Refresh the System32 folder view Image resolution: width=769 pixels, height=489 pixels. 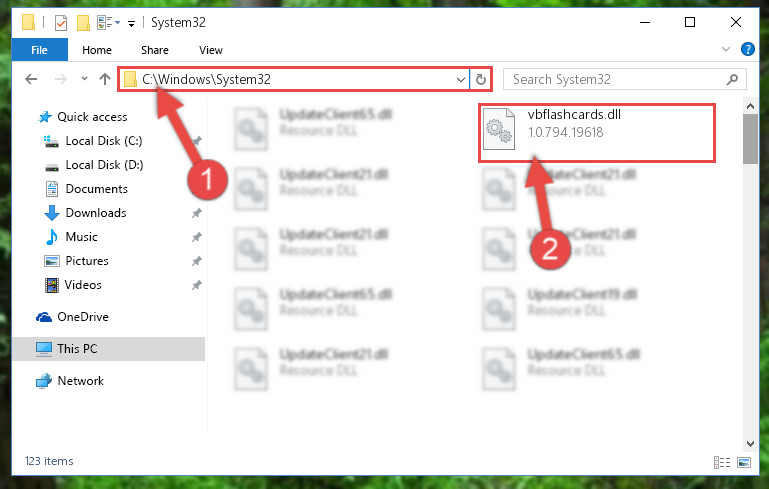pyautogui.click(x=481, y=79)
